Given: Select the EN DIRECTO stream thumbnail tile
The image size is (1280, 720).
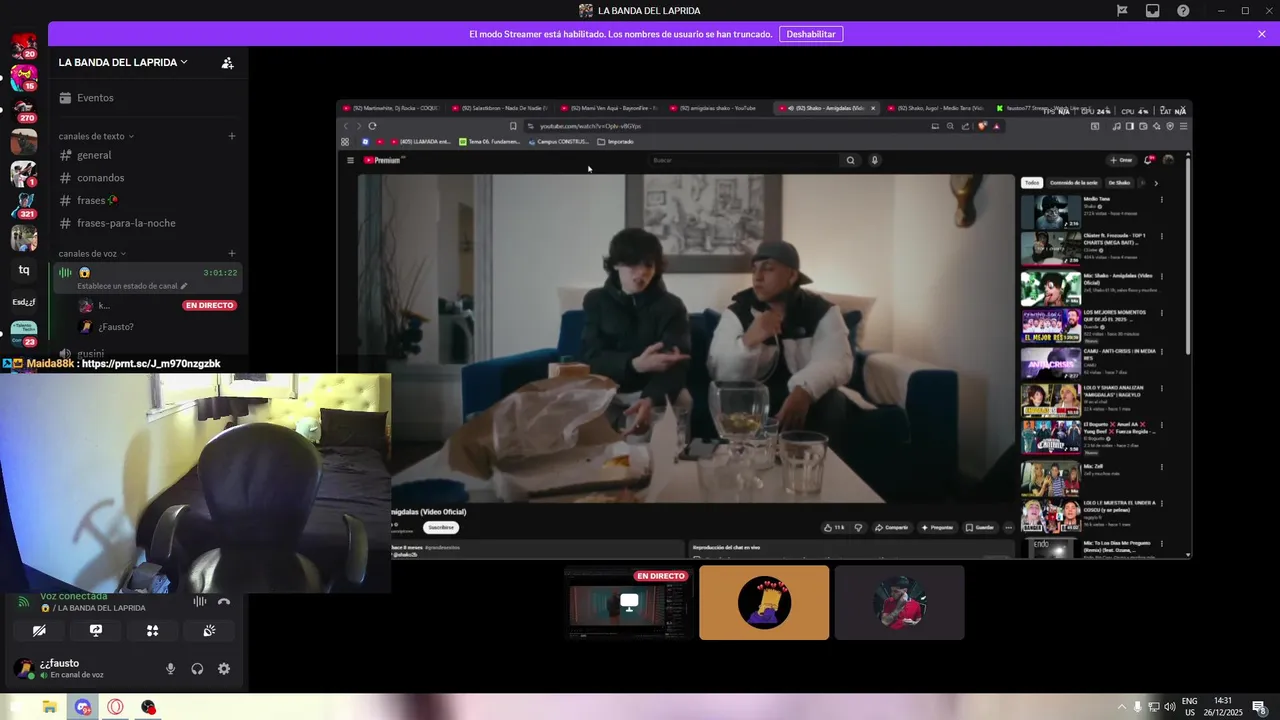Looking at the screenshot, I should tap(628, 603).
